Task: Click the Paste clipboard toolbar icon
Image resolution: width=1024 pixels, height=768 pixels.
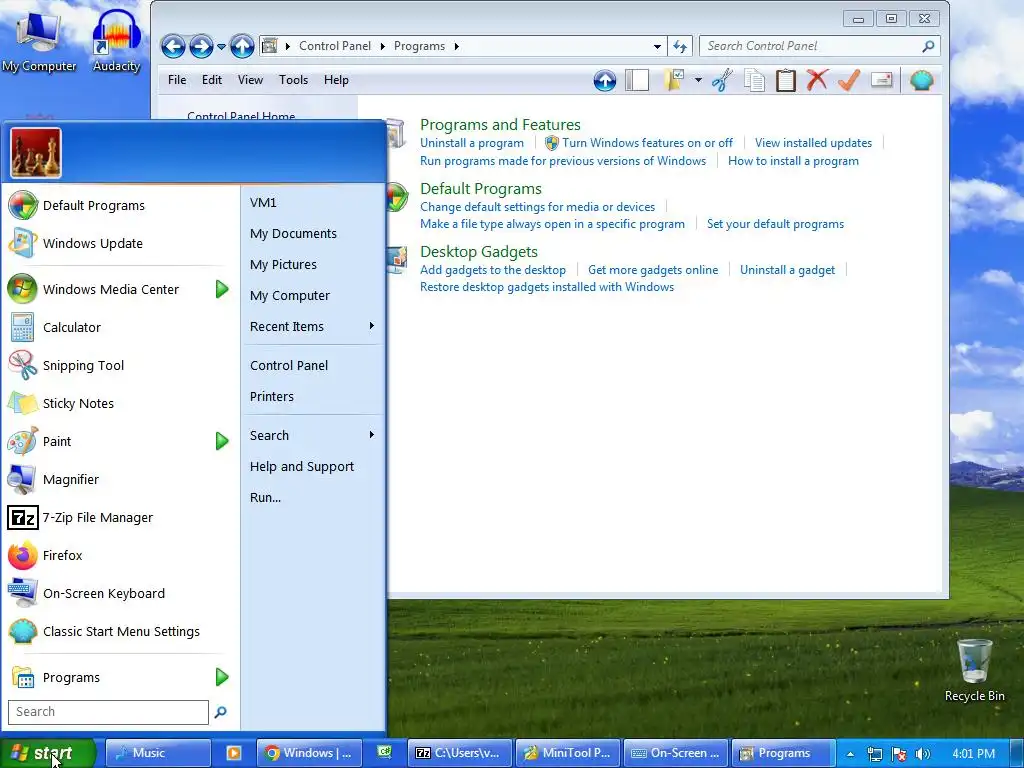Action: click(x=786, y=80)
